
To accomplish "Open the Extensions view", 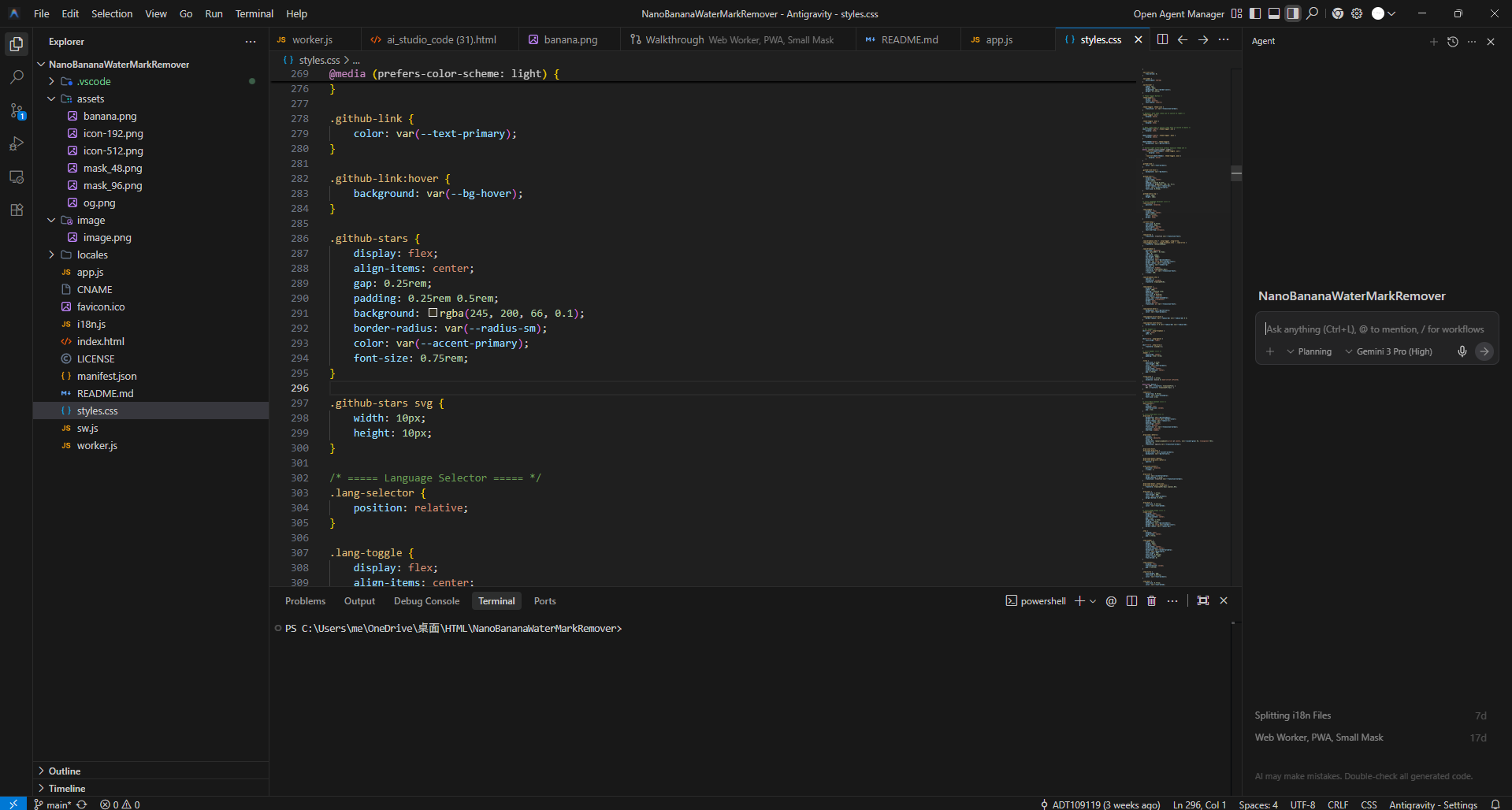I will coord(17,210).
